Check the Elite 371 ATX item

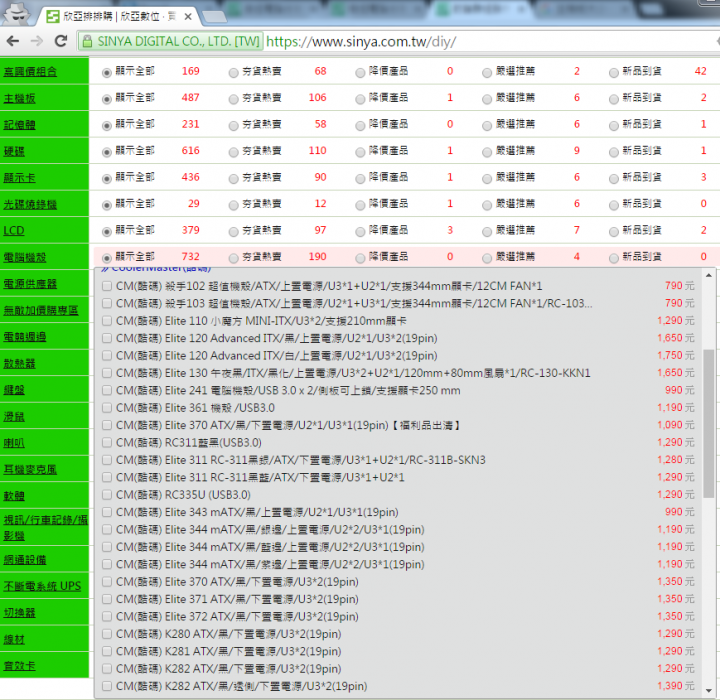click(x=107, y=599)
